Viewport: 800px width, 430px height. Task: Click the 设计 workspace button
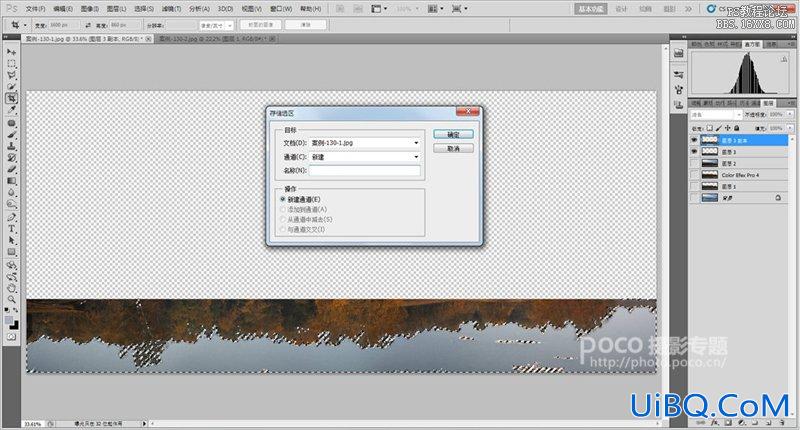pos(621,9)
